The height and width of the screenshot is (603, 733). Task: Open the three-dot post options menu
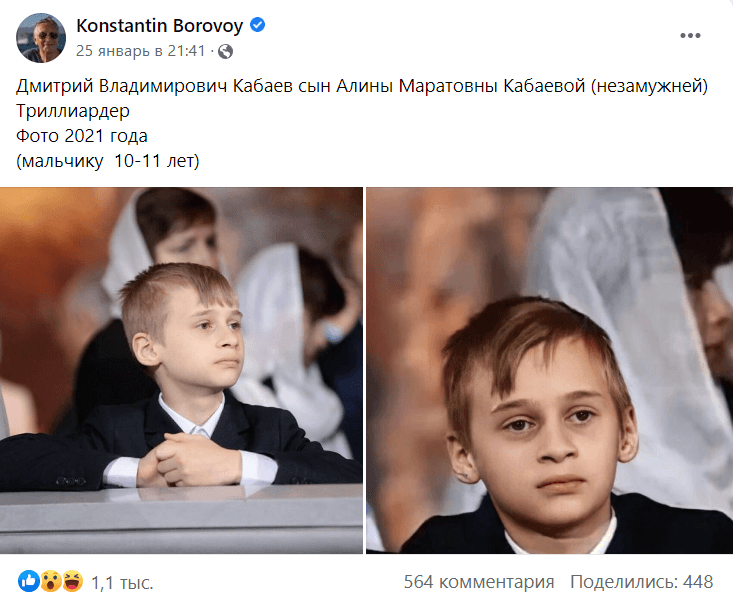point(690,36)
